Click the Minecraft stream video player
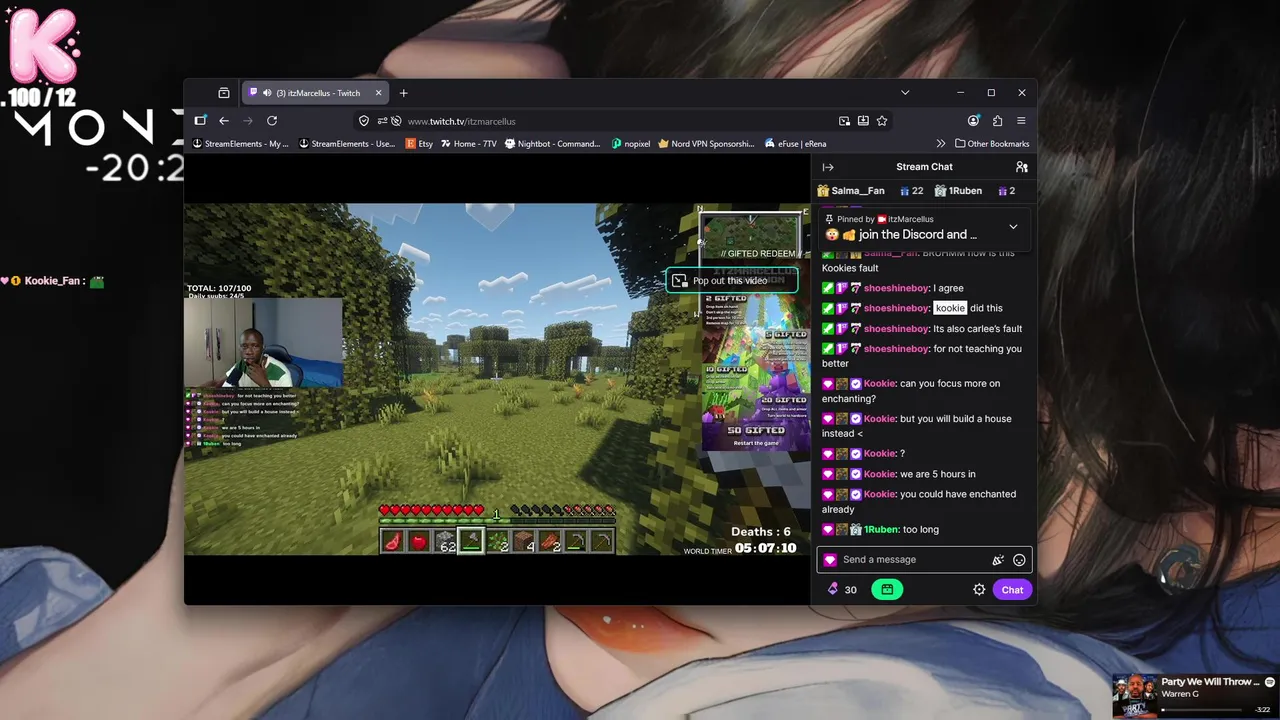The image size is (1280, 720). [497, 379]
